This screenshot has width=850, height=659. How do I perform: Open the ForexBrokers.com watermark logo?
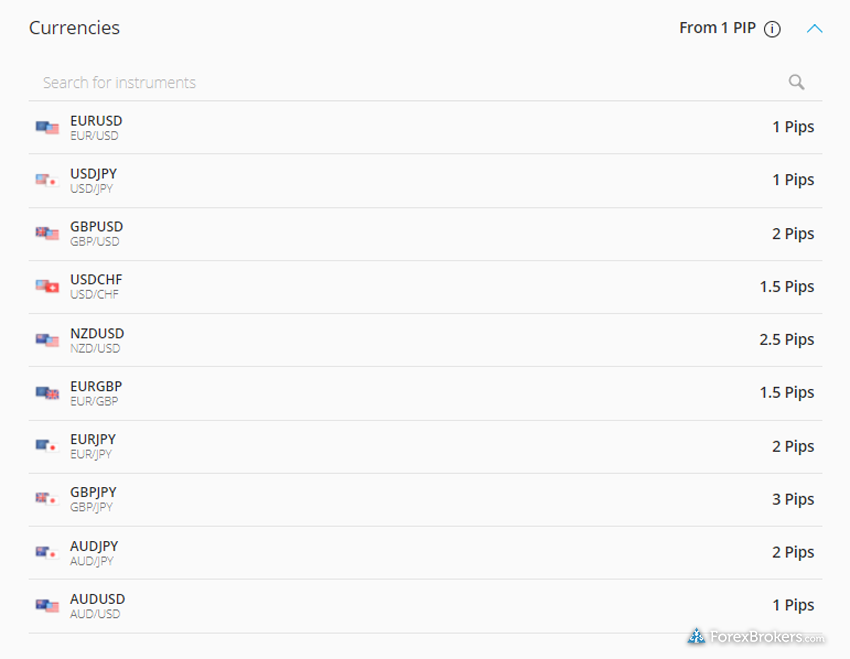[756, 636]
